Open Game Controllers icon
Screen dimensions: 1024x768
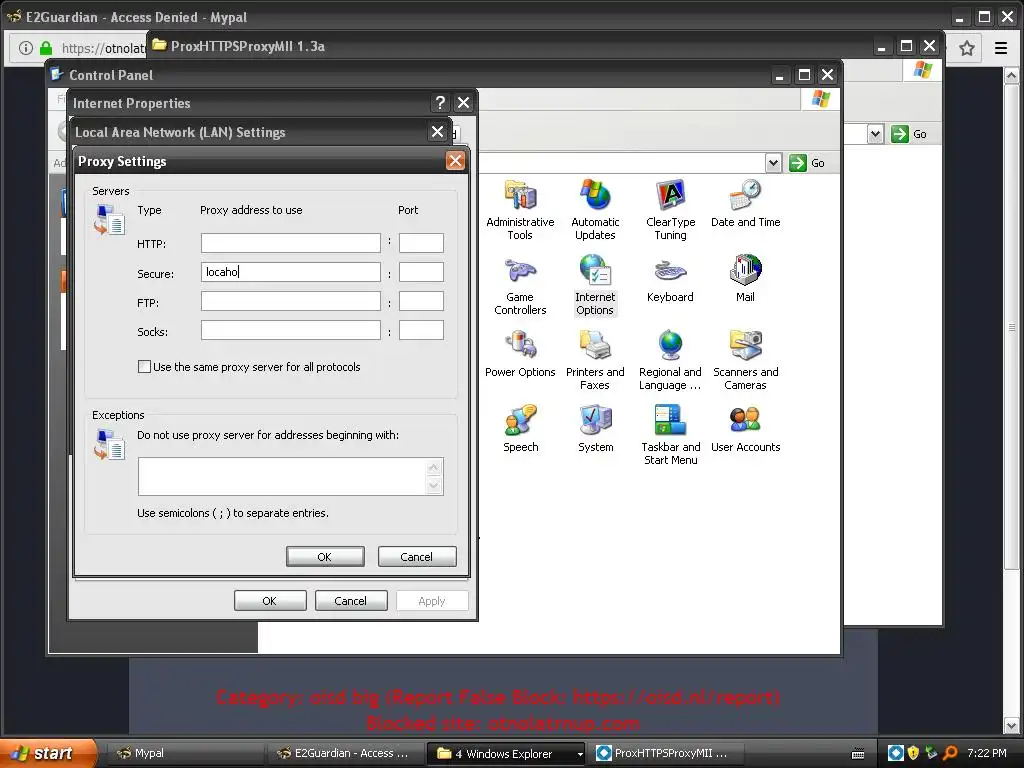pos(520,285)
